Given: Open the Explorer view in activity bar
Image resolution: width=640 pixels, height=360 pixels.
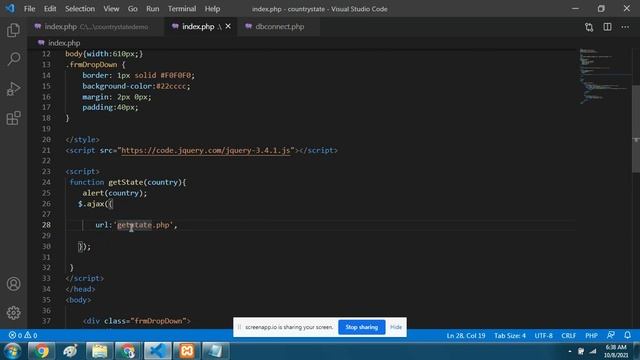Looking at the screenshot, I should click(x=13, y=30).
